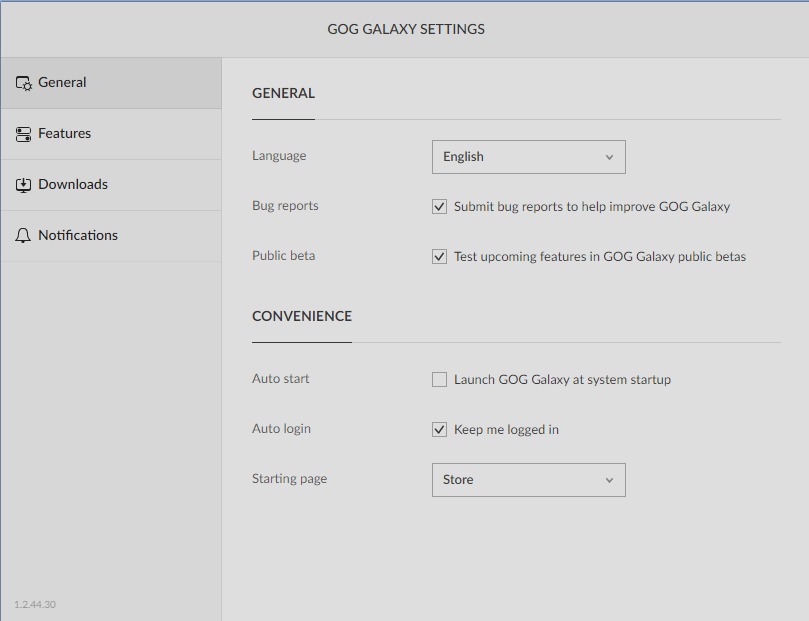Untick the Keep me logged in checkbox
The width and height of the screenshot is (809, 621).
click(440, 430)
